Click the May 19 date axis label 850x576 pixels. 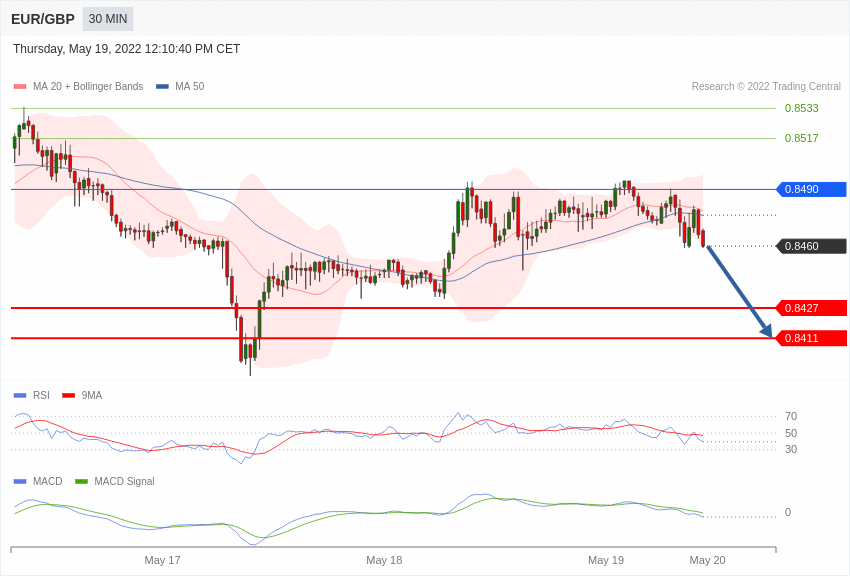606,560
